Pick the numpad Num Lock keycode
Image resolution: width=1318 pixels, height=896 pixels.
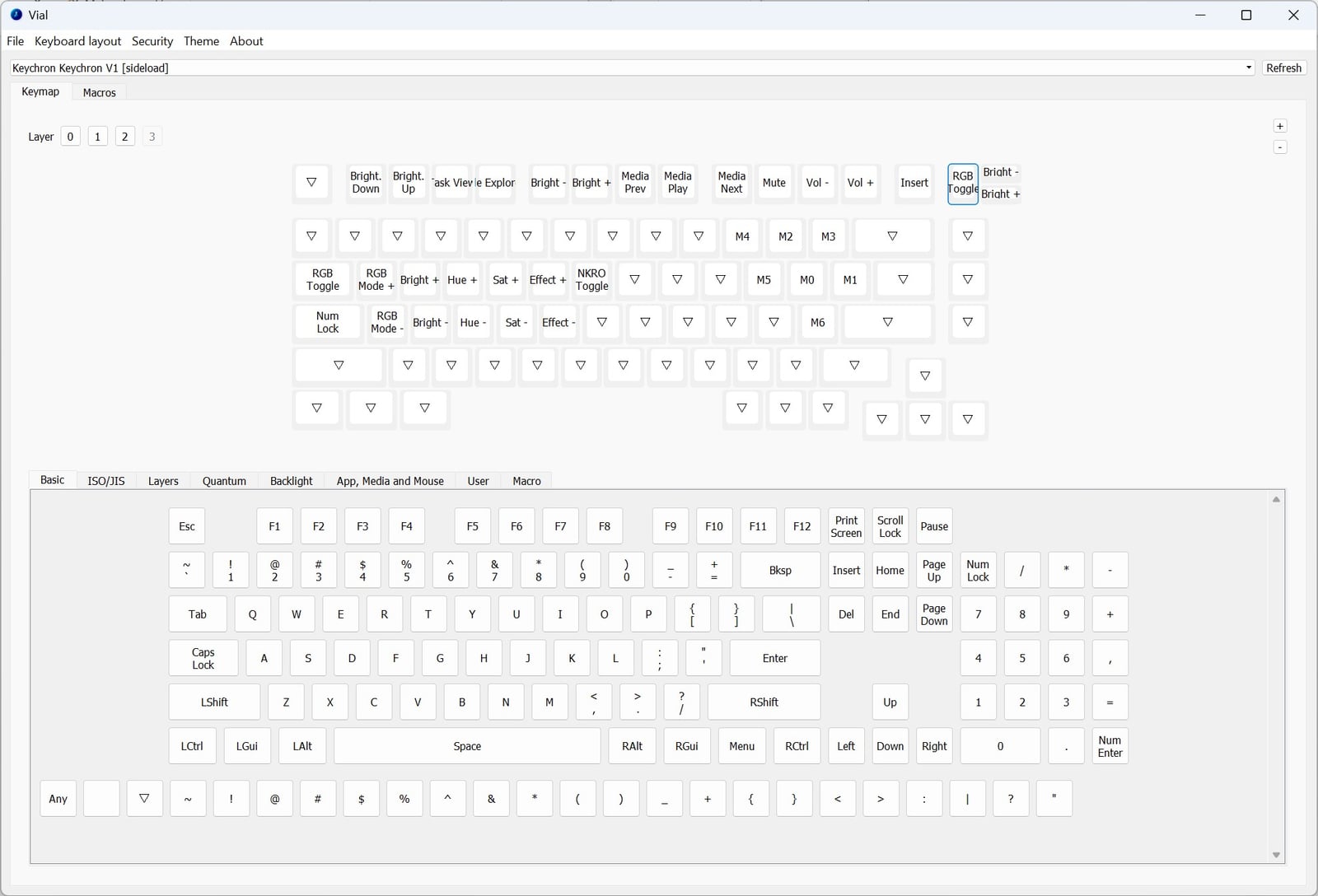tap(978, 570)
